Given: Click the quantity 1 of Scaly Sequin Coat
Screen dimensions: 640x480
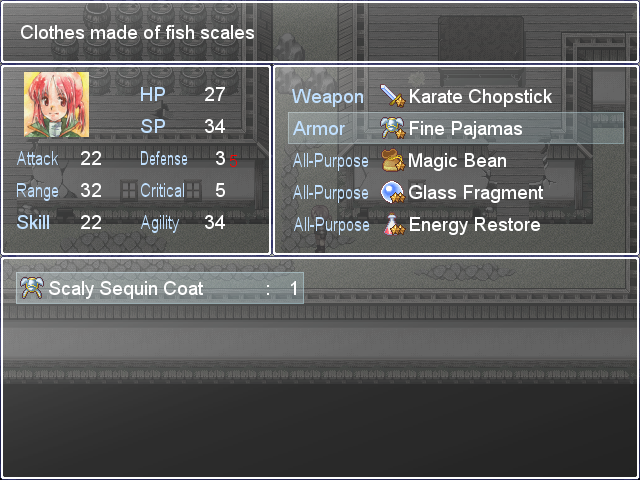Looking at the screenshot, I should 294,289.
